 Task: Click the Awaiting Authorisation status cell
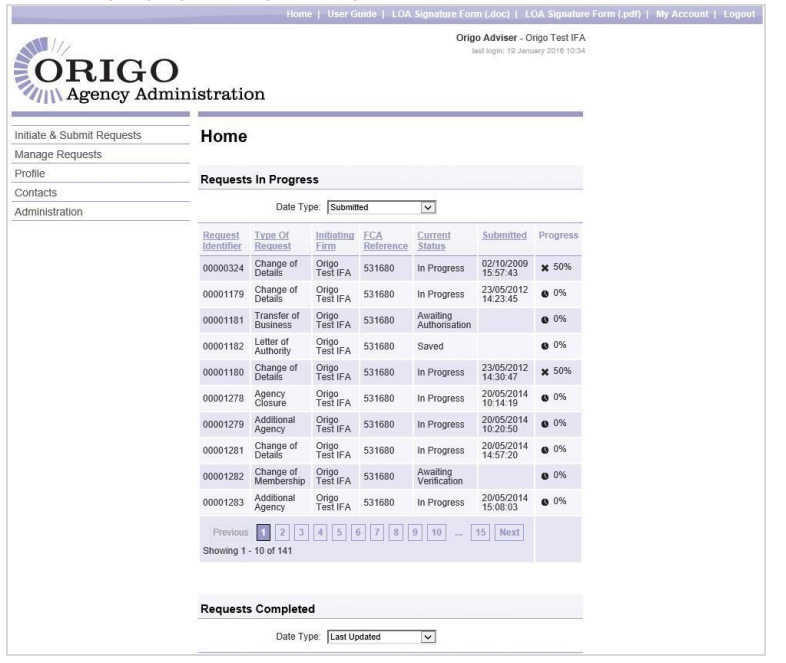(x=444, y=320)
